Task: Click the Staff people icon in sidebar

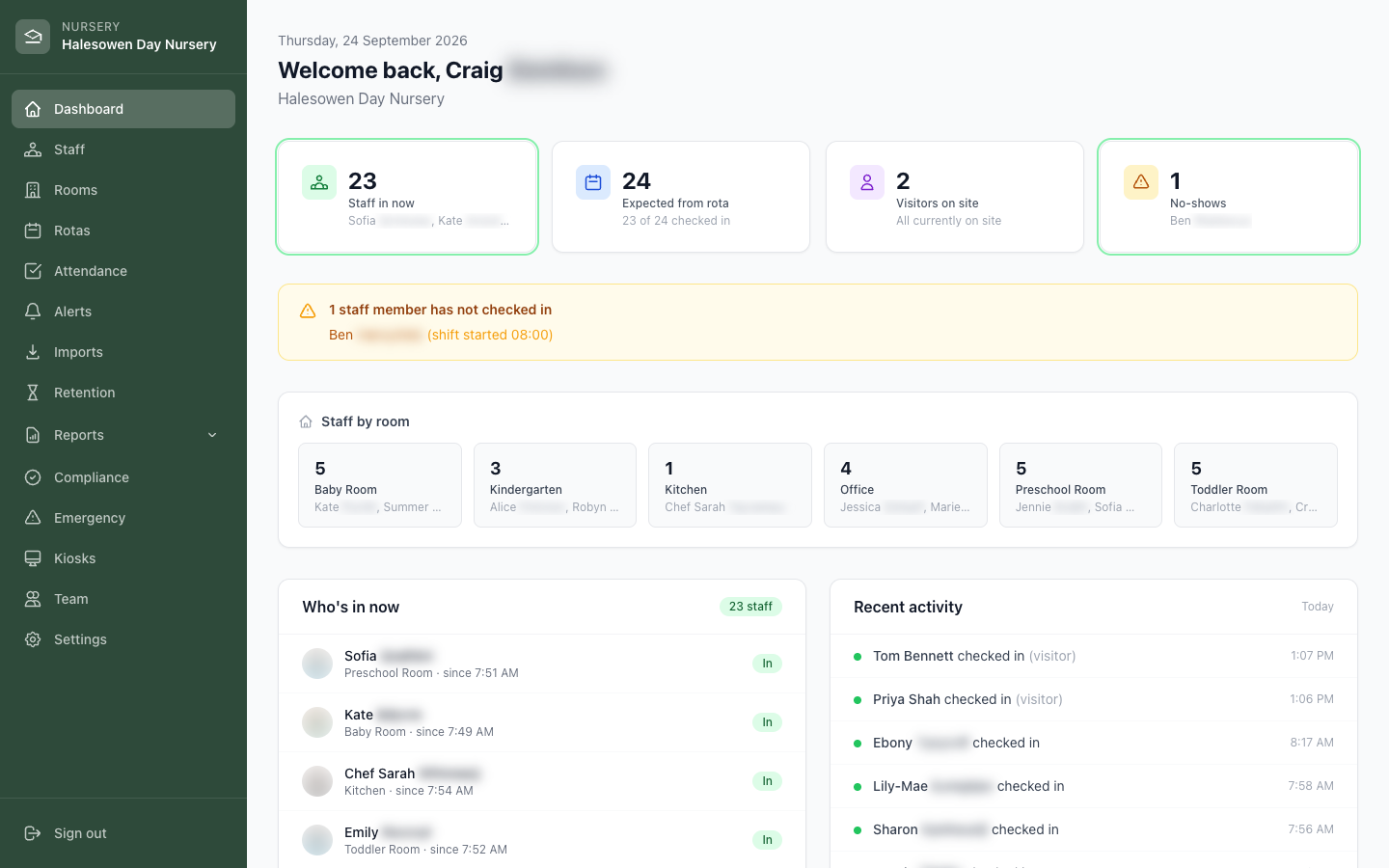Action: (x=33, y=149)
